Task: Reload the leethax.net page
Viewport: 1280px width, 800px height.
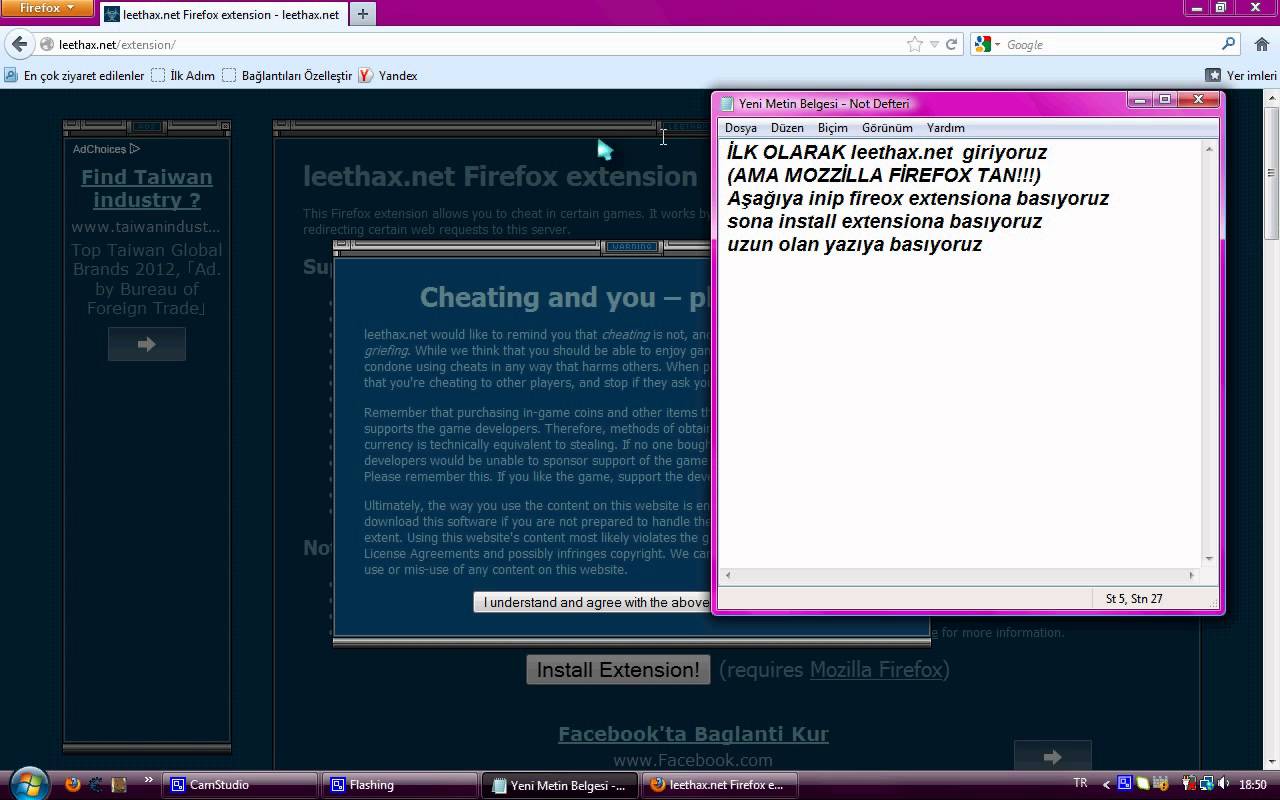Action: [x=952, y=44]
